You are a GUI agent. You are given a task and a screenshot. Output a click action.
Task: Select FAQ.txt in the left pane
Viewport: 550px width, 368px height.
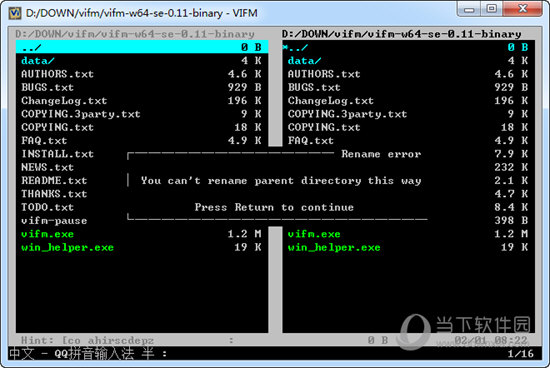click(x=44, y=141)
